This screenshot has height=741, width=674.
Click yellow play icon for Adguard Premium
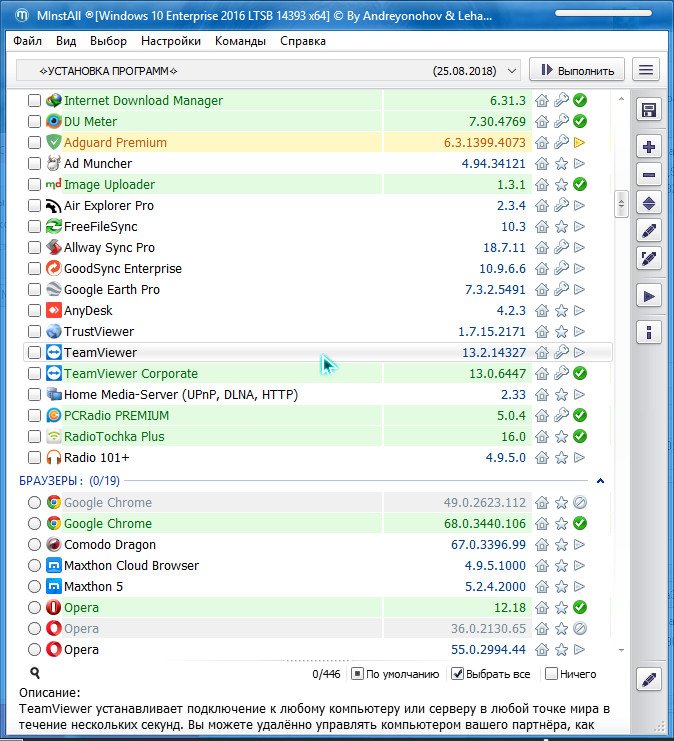(579, 142)
